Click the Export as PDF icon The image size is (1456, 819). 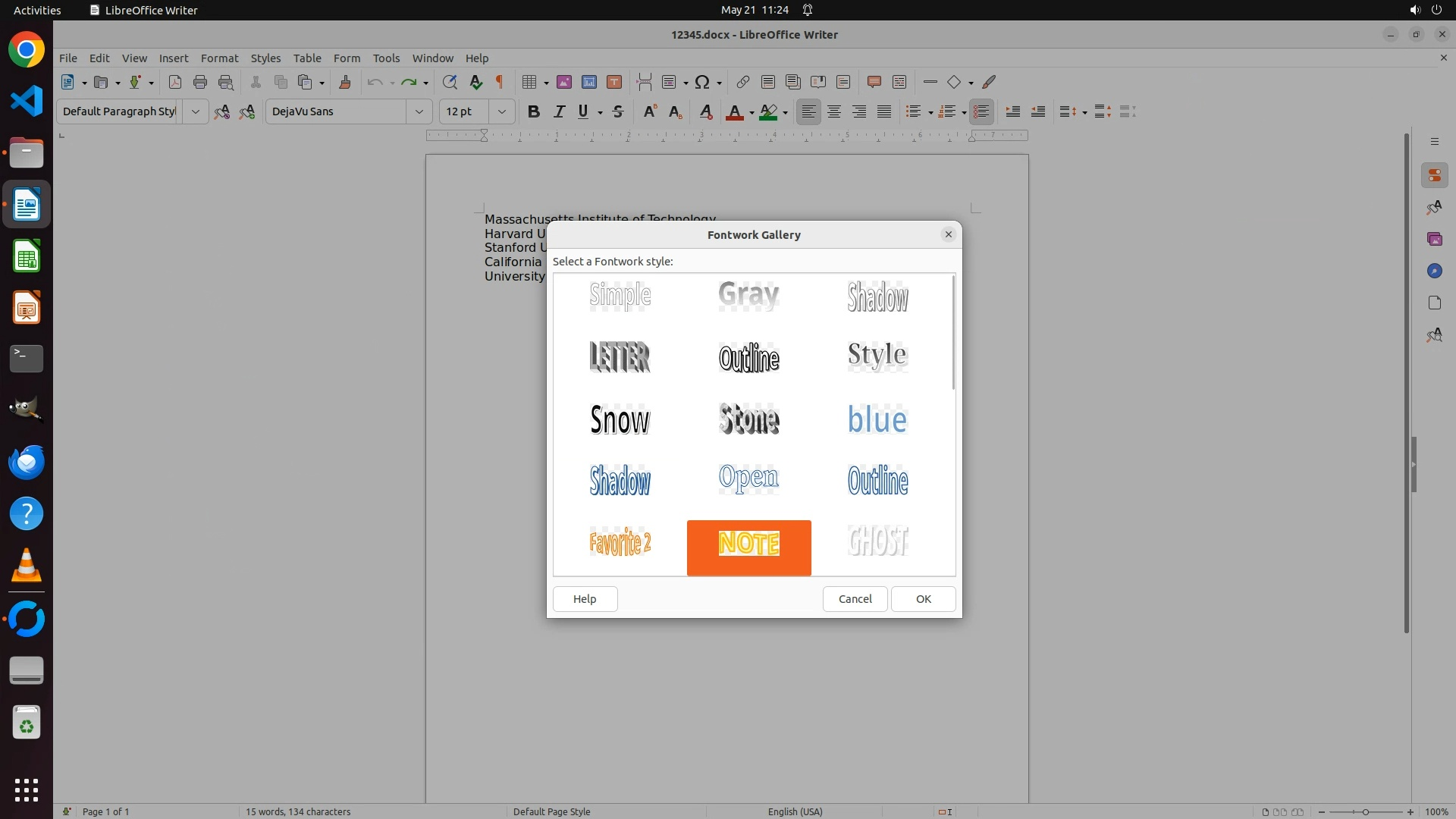175,82
